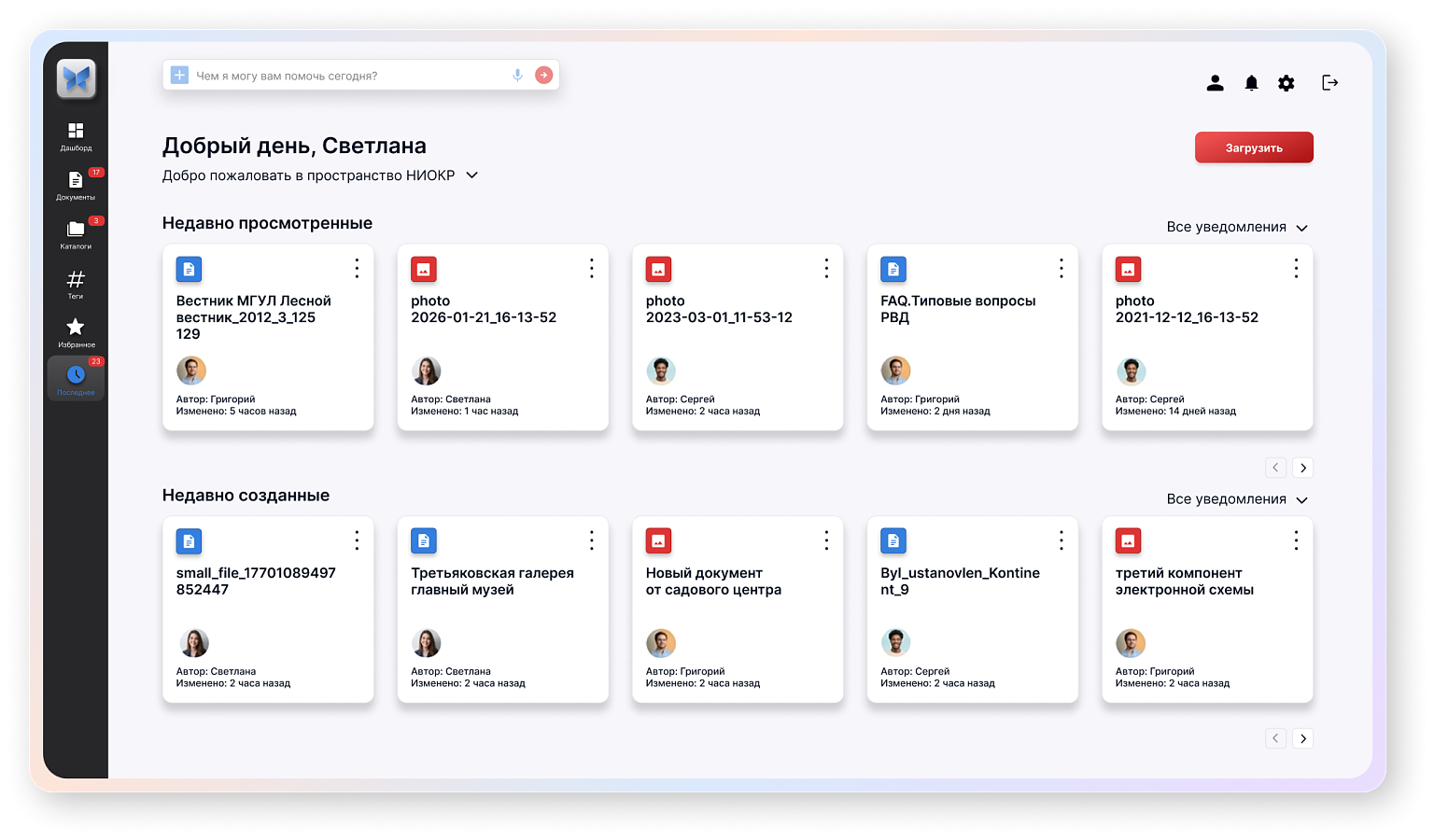Screen dimensions: 1434x840
Task: Click the logout icon
Action: click(1330, 83)
